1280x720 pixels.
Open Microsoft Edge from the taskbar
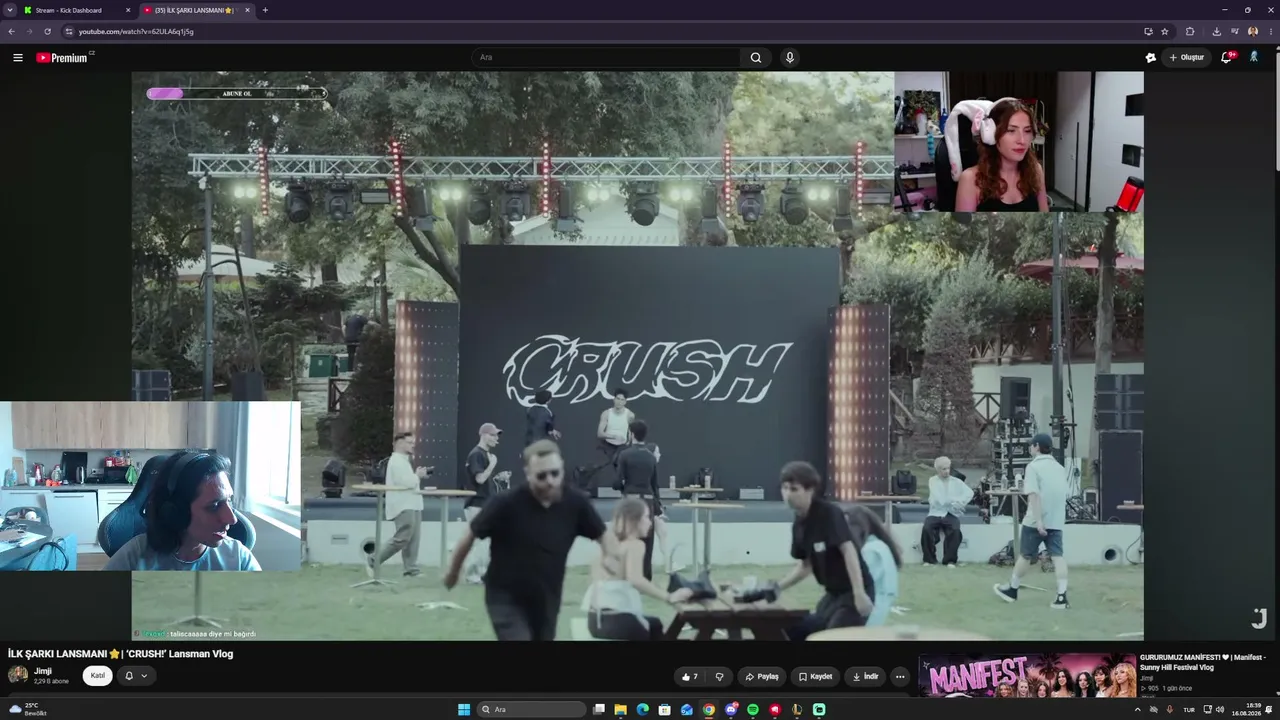[x=642, y=710]
